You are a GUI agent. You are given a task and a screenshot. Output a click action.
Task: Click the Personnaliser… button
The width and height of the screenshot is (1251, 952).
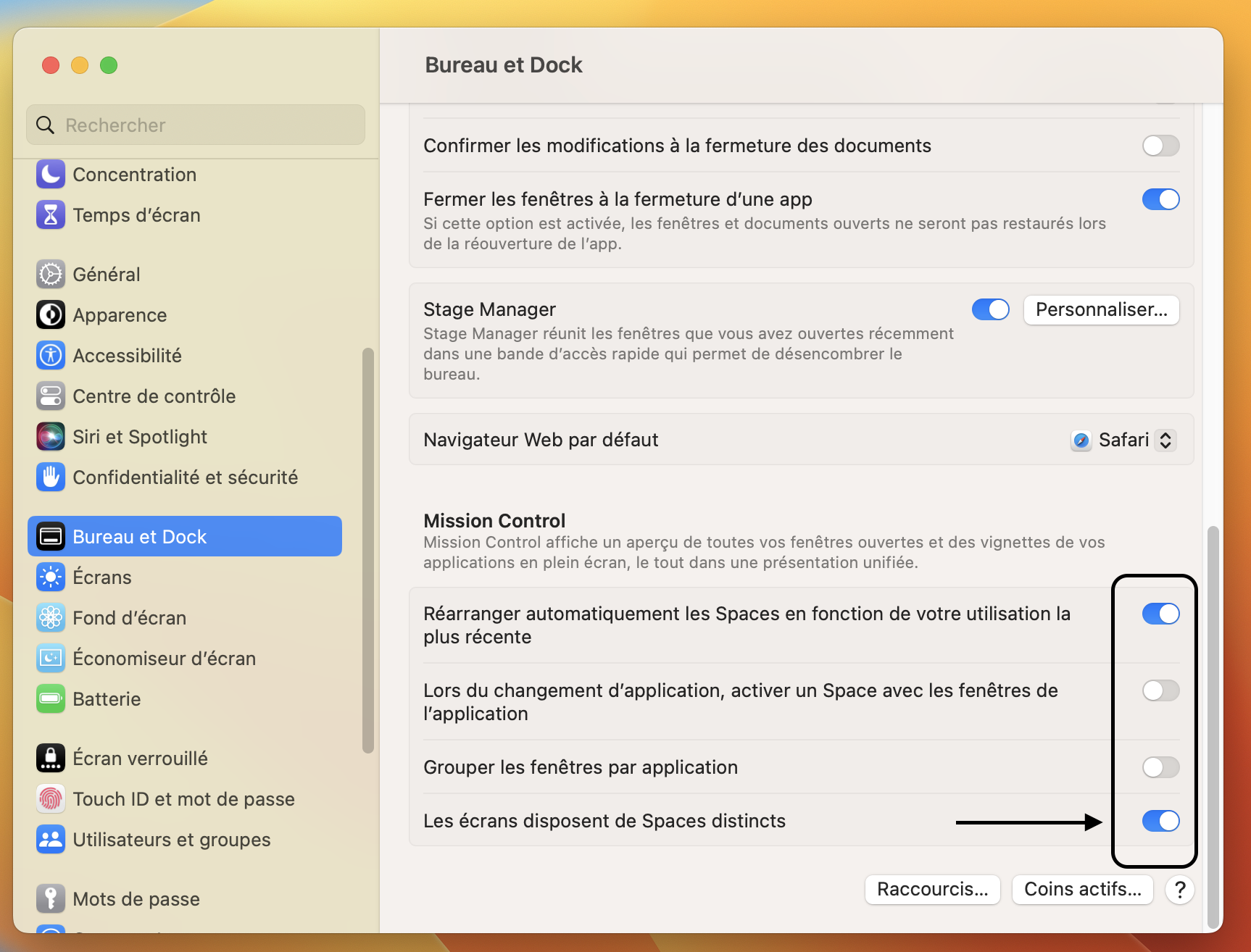(1101, 309)
